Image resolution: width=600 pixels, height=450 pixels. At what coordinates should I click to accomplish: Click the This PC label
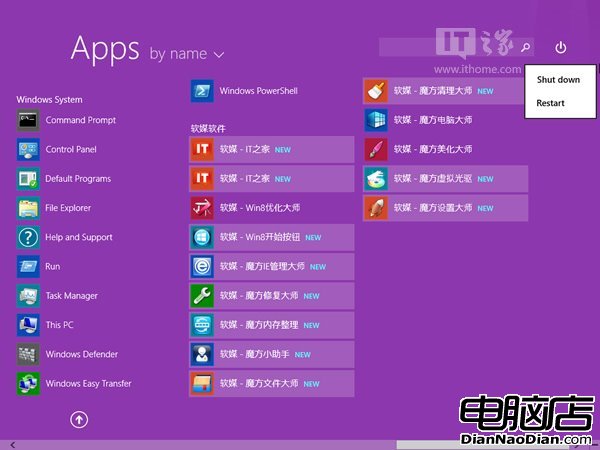pos(60,325)
